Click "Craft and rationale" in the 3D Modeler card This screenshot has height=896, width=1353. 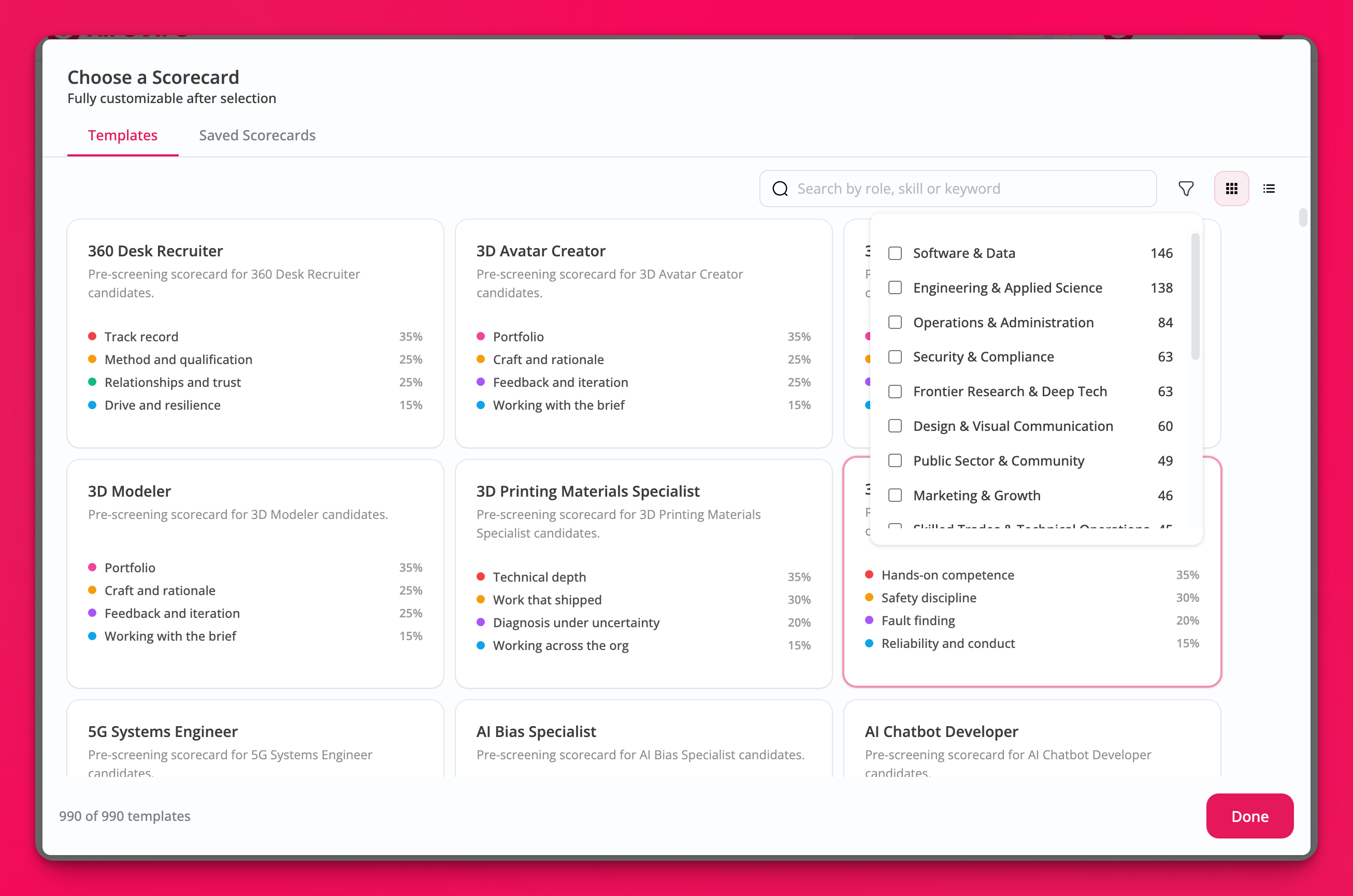coord(160,590)
